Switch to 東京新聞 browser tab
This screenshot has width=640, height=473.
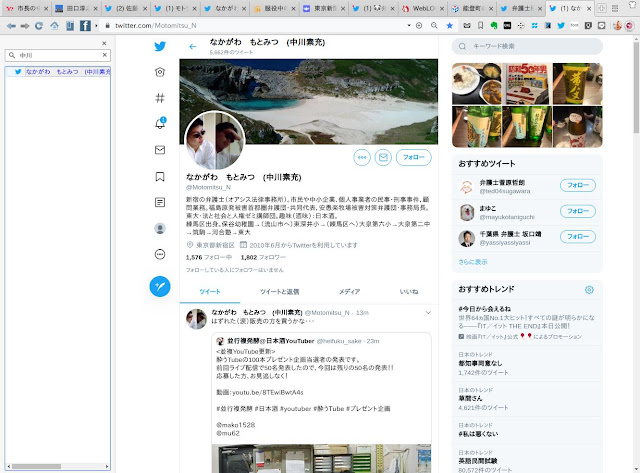tap(324, 8)
